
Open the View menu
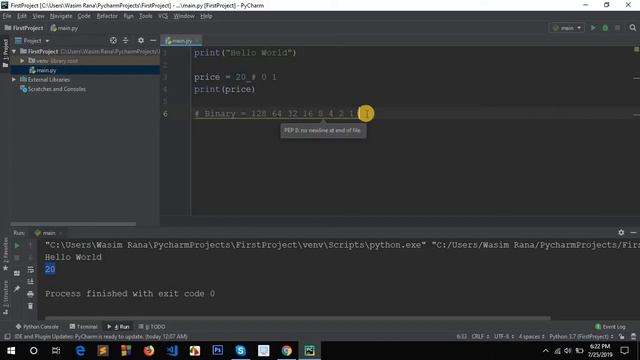(x=38, y=16)
